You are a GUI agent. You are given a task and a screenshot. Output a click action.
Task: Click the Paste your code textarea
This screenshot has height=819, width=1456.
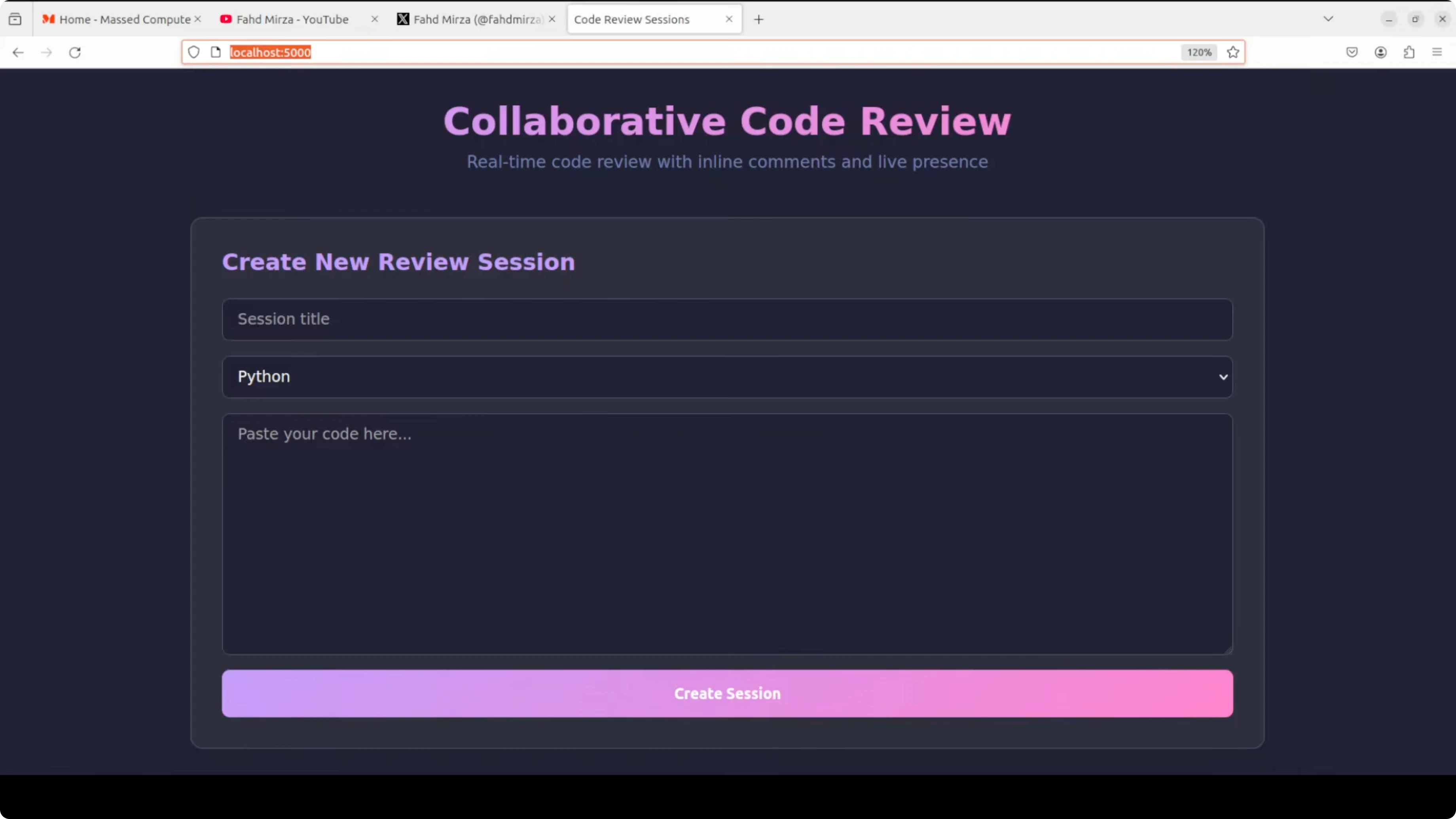[x=727, y=534]
